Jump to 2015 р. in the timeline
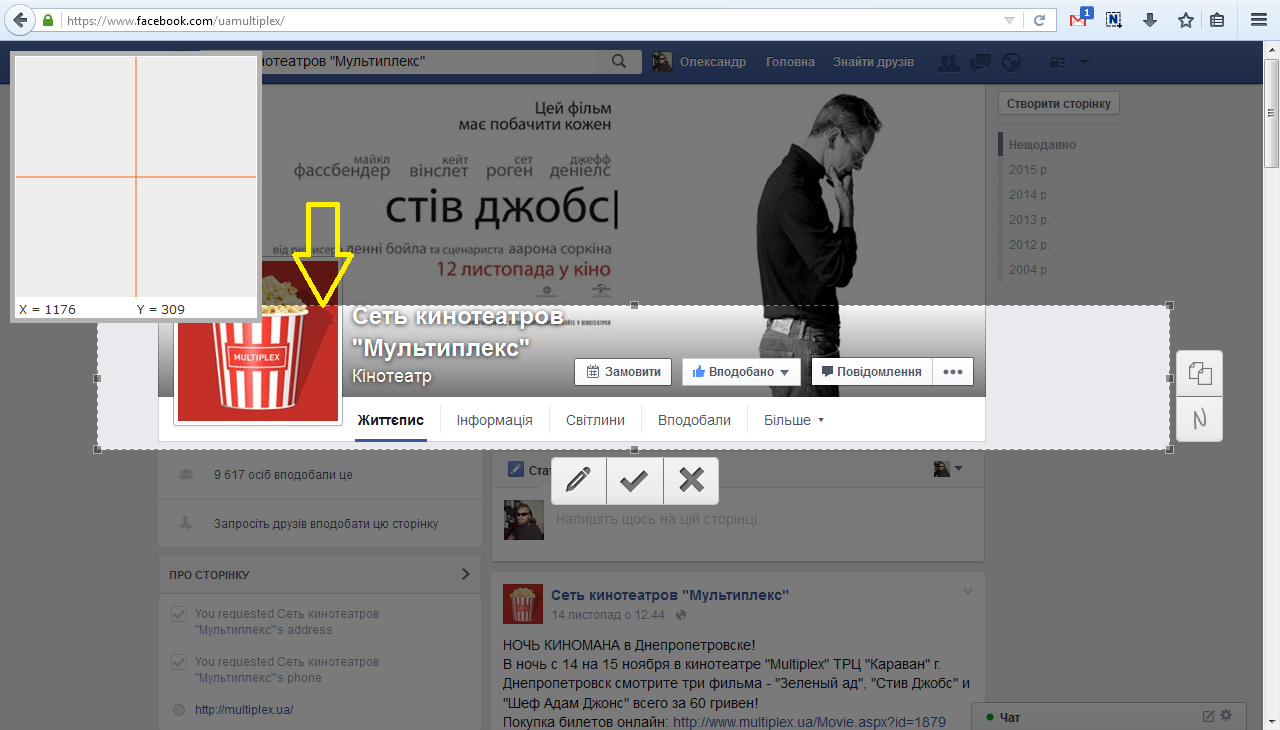Image resolution: width=1280 pixels, height=730 pixels. coord(1029,170)
